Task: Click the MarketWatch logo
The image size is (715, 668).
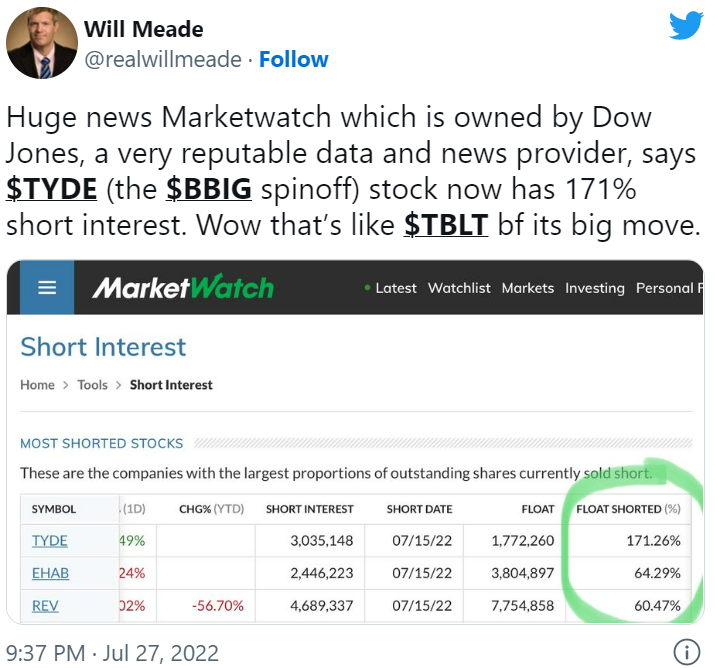Action: click(183, 287)
